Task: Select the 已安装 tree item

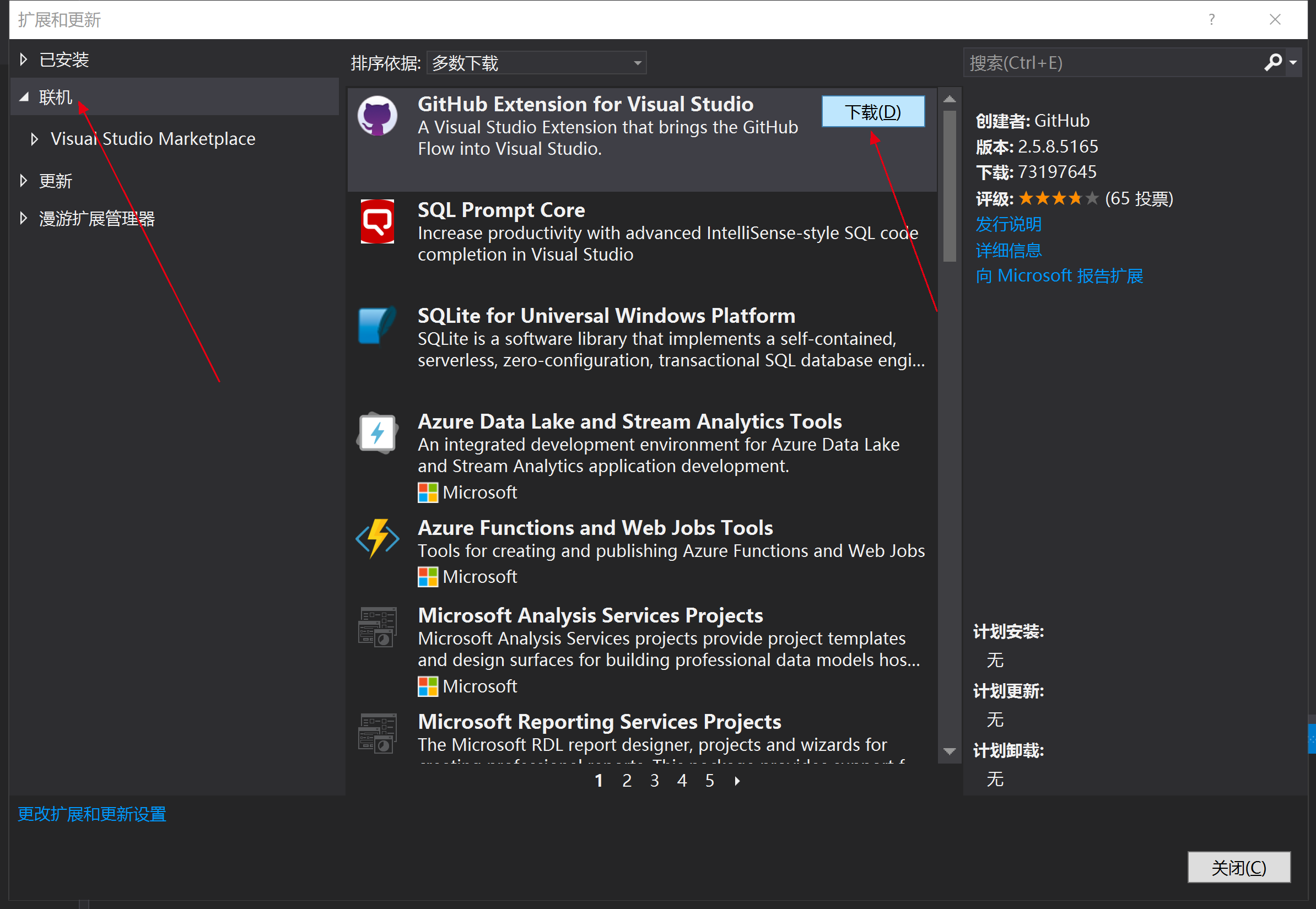Action: tap(64, 59)
